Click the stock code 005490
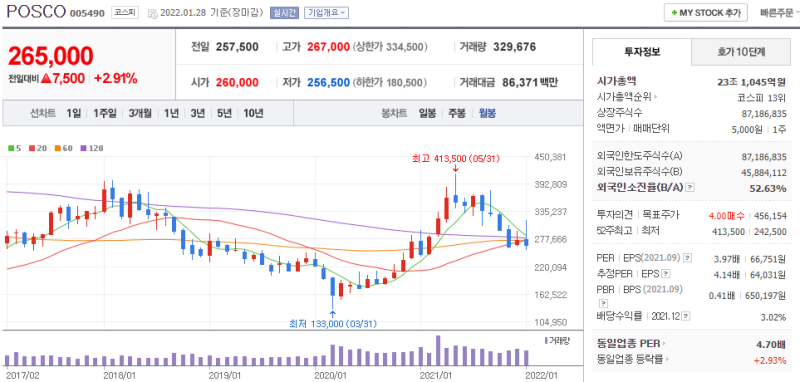Screen dimensions: 800x382 click(x=88, y=13)
